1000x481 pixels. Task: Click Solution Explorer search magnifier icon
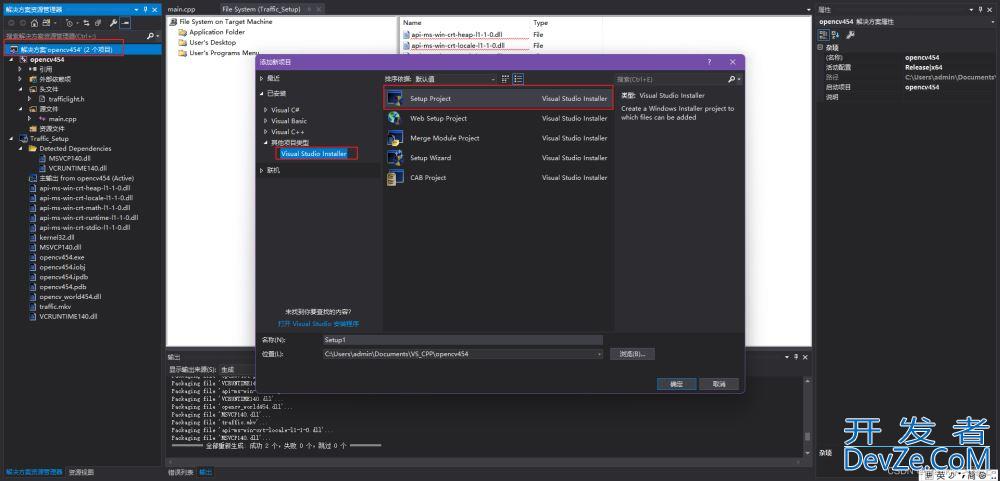150,36
